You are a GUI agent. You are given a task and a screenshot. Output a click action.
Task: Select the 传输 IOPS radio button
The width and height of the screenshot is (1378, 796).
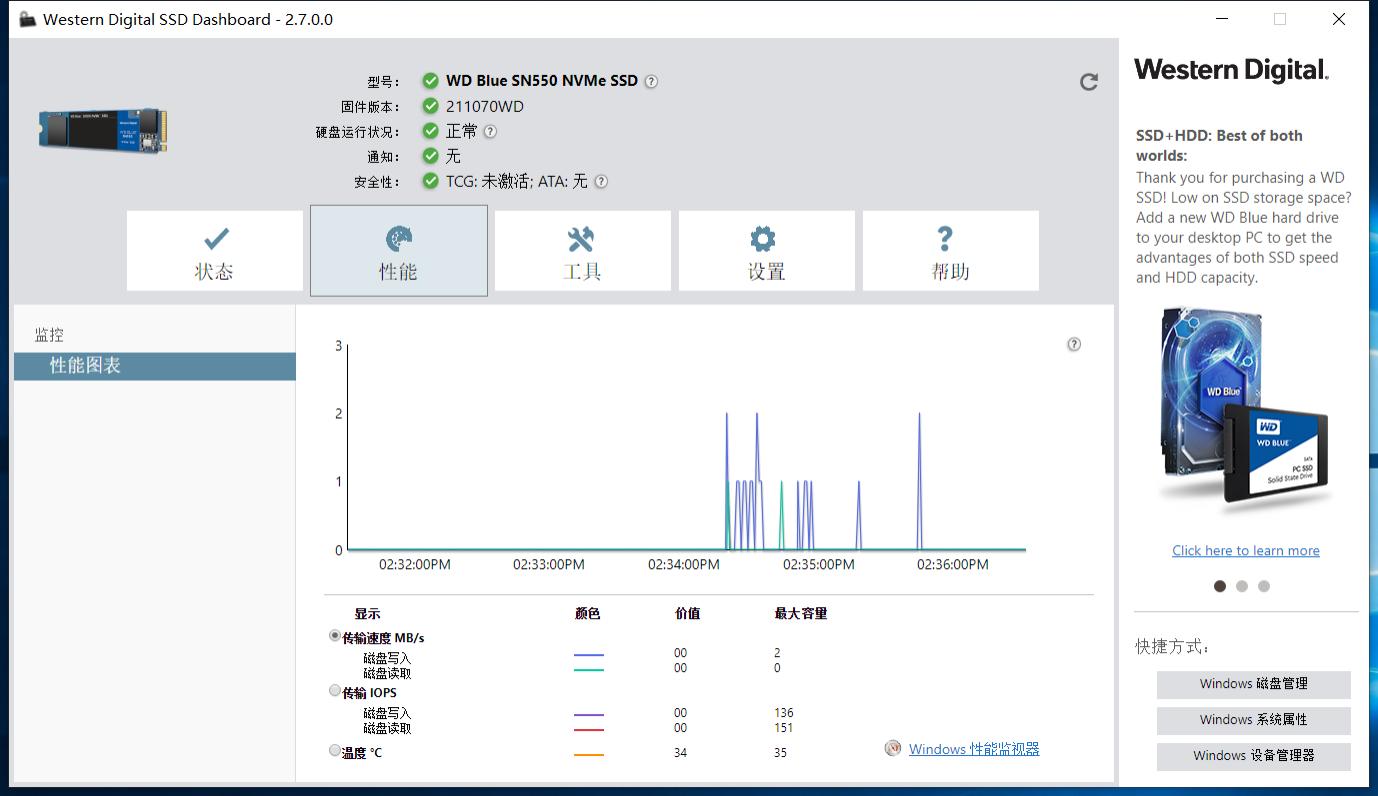point(335,691)
